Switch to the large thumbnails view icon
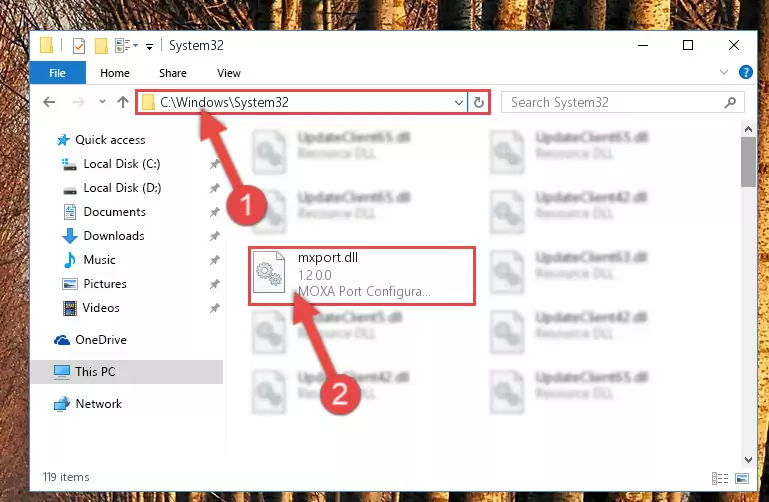This screenshot has height=502, width=769. click(x=742, y=478)
